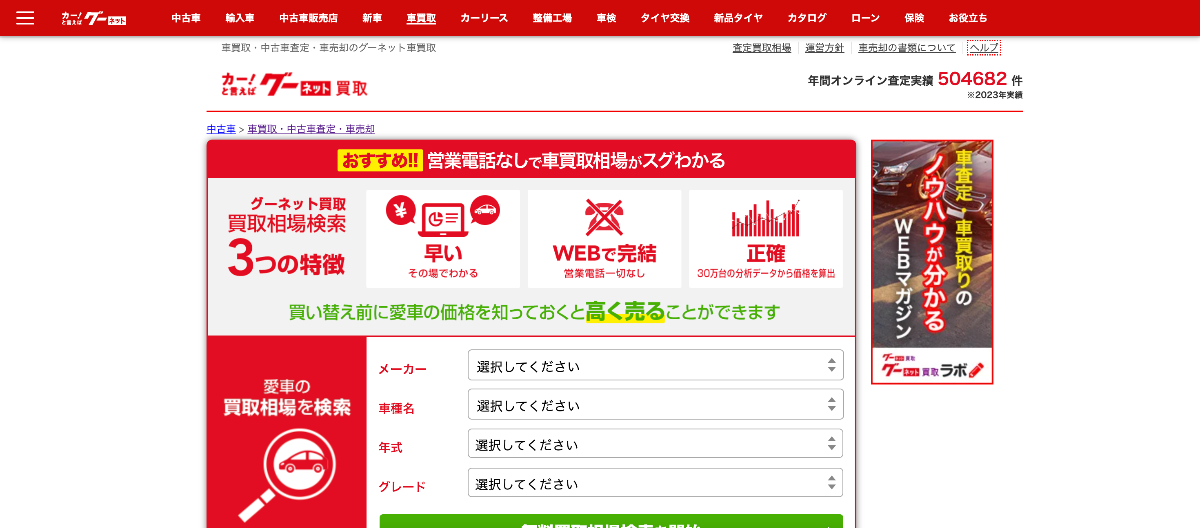Open the カタログ menu item

point(807,18)
